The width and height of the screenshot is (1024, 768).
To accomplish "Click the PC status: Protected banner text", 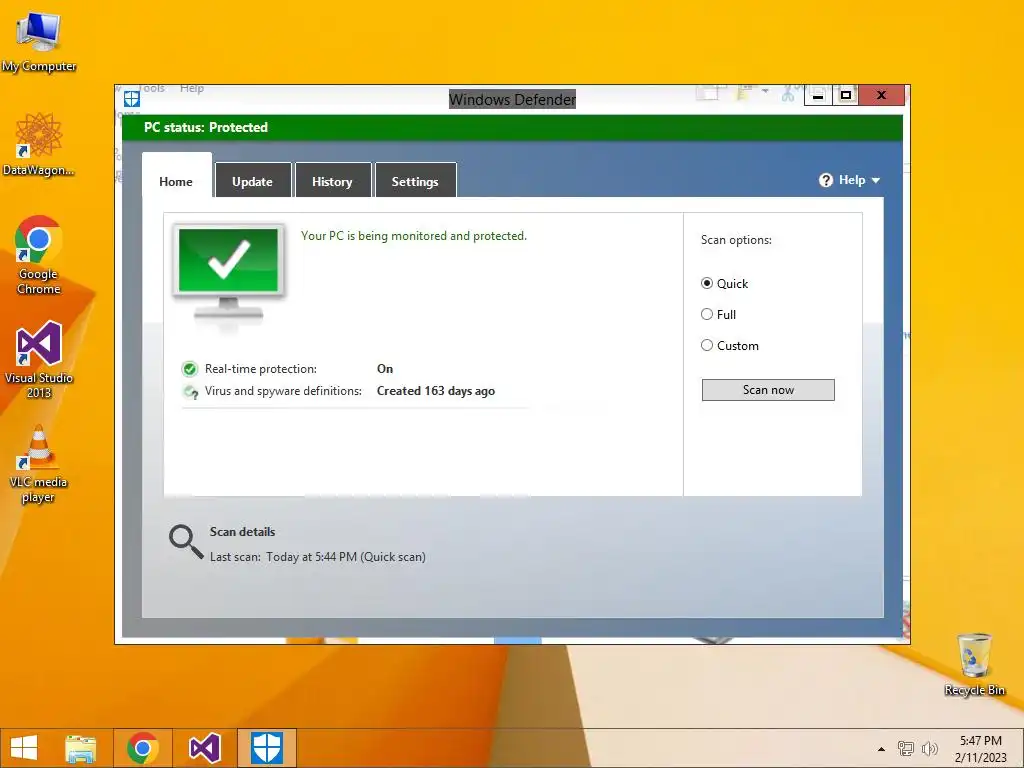I will pos(206,127).
